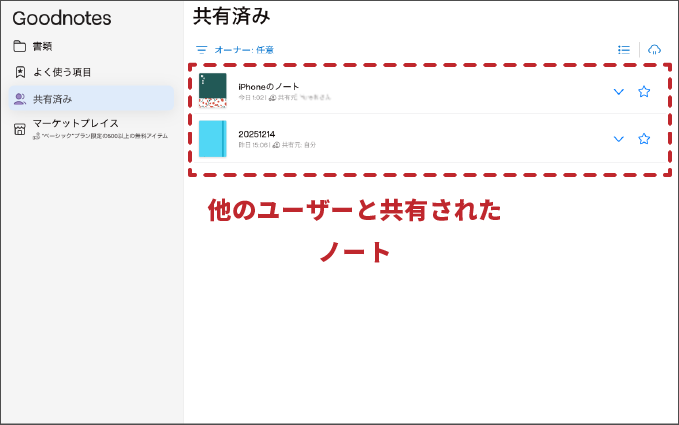Favorite the iPhoneのノート with star

[644, 91]
